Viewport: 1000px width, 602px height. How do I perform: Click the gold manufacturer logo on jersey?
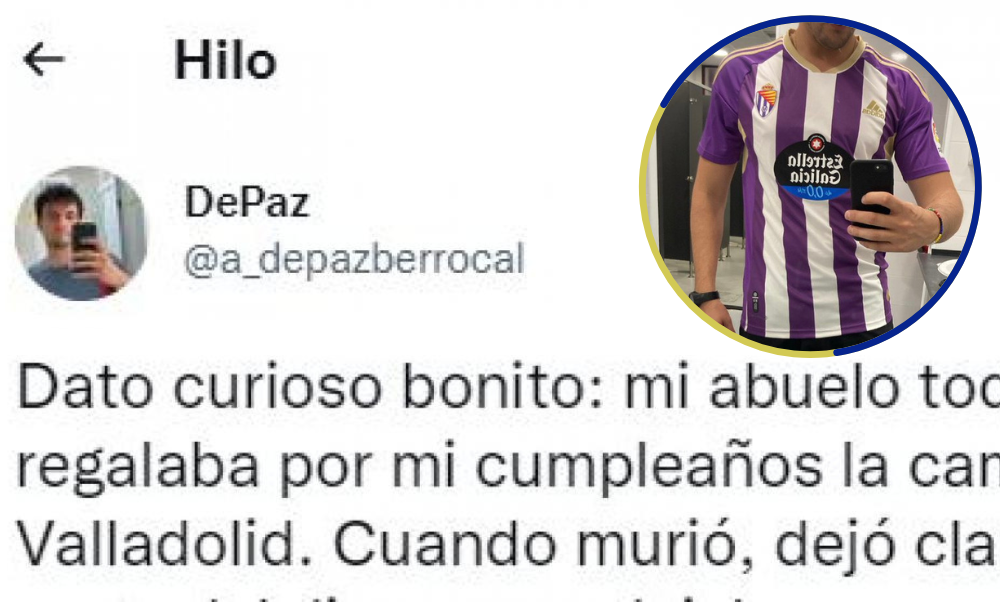pos(873,108)
